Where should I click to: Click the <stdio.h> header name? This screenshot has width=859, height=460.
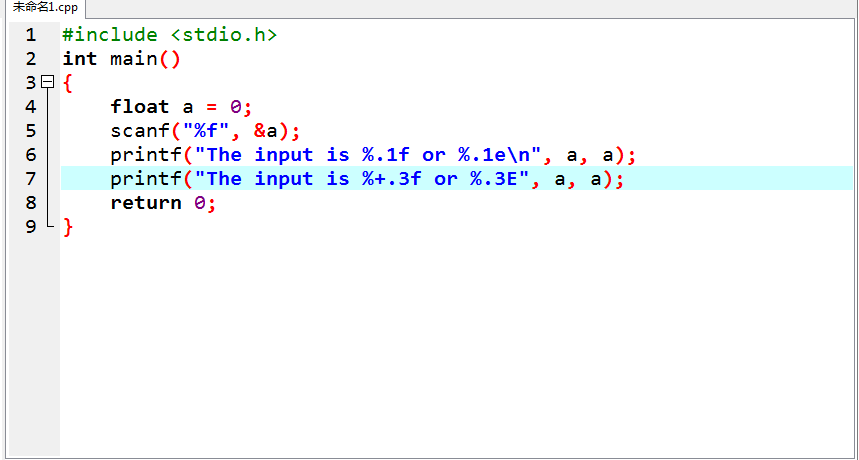coord(224,35)
